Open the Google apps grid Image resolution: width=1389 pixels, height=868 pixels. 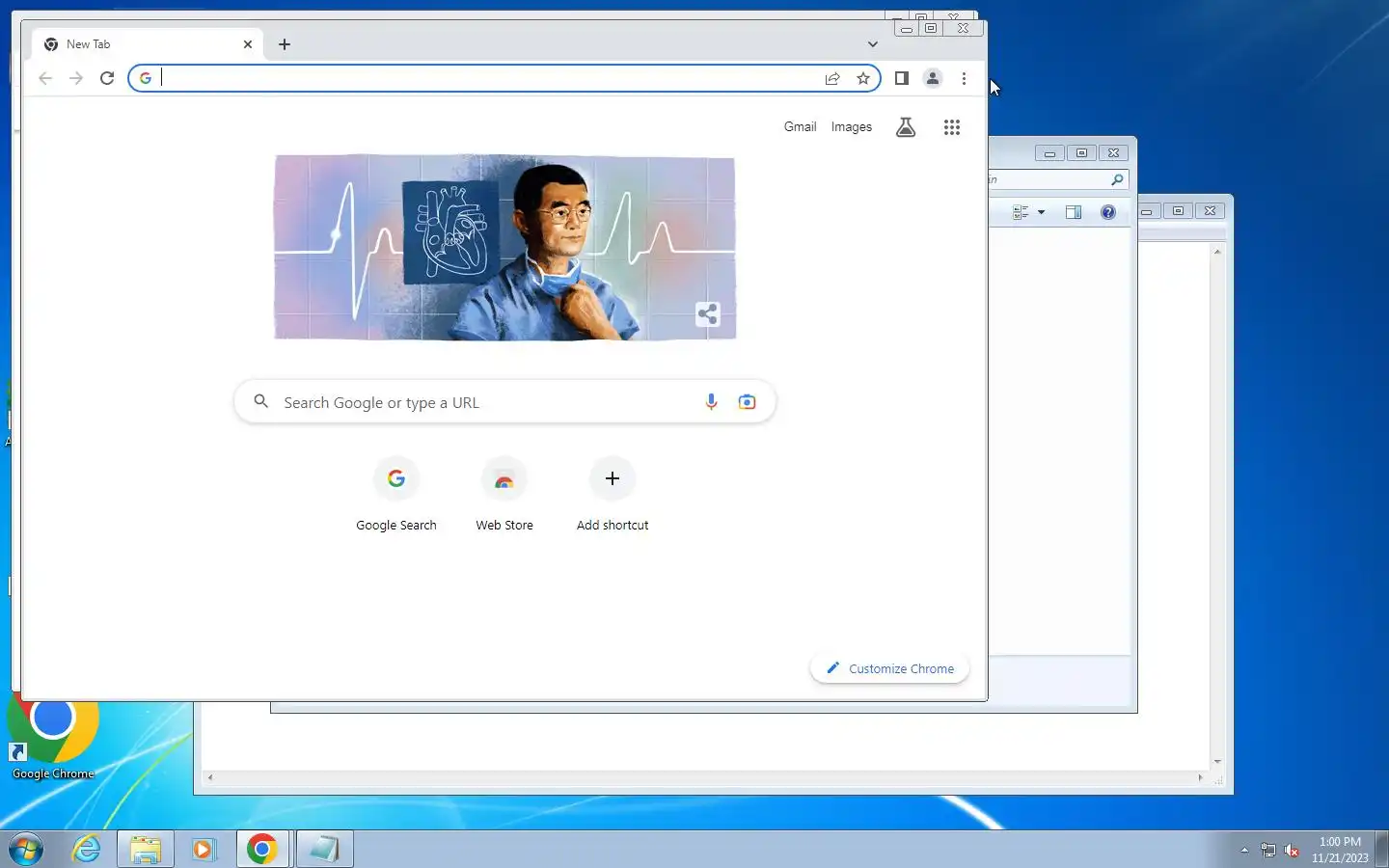952,127
